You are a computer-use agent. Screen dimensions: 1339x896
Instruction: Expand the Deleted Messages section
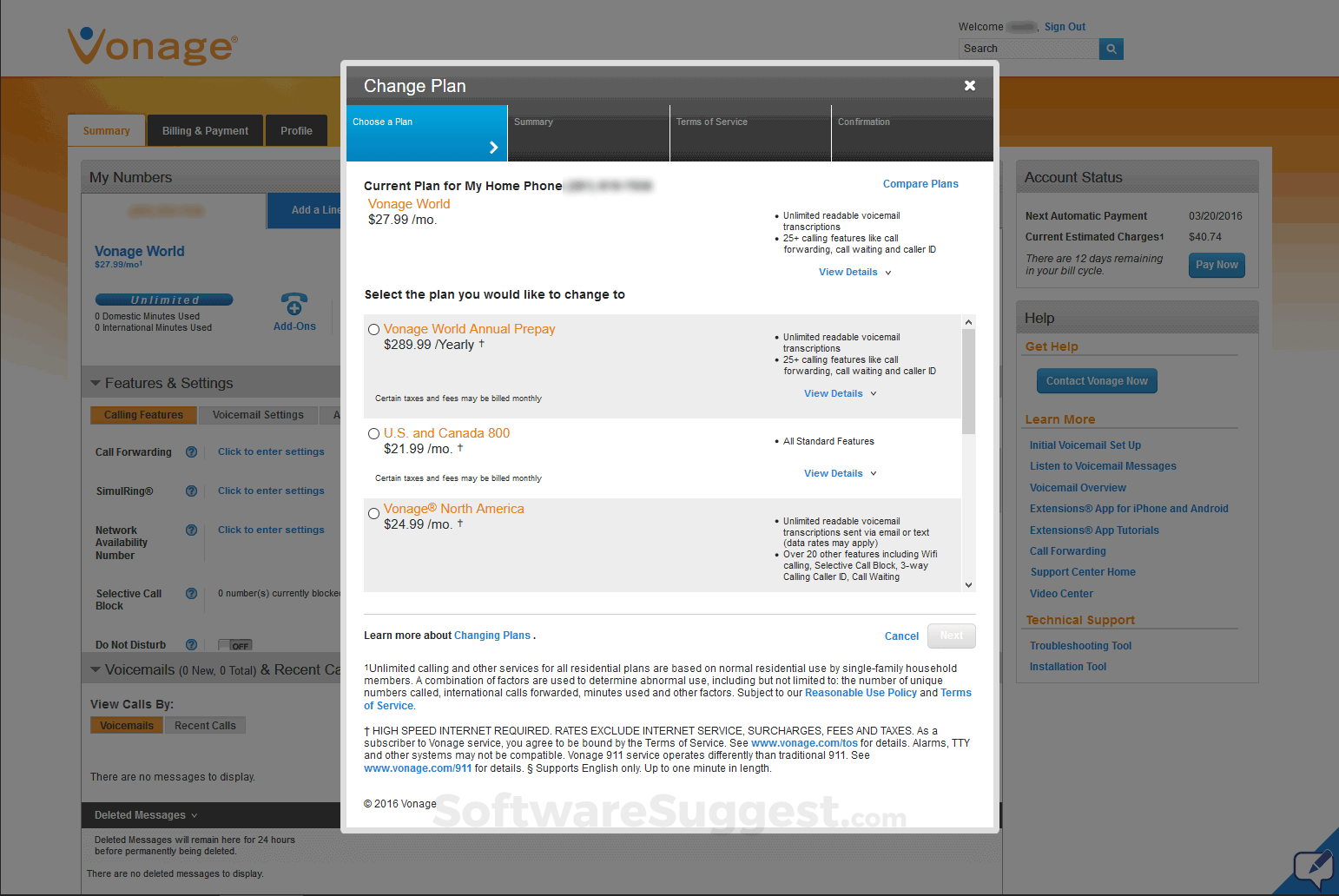tap(143, 814)
